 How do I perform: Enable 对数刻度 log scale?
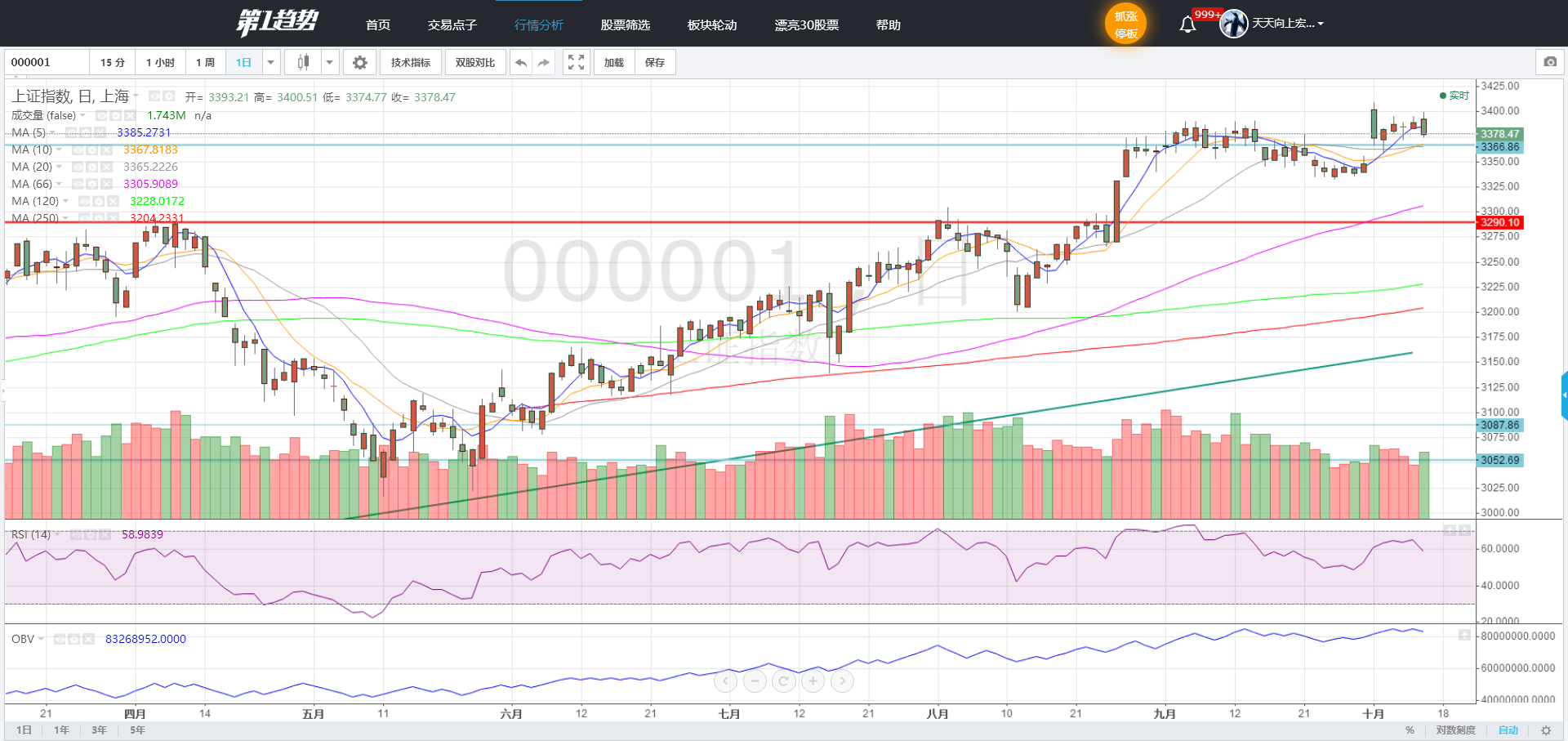[x=1456, y=730]
